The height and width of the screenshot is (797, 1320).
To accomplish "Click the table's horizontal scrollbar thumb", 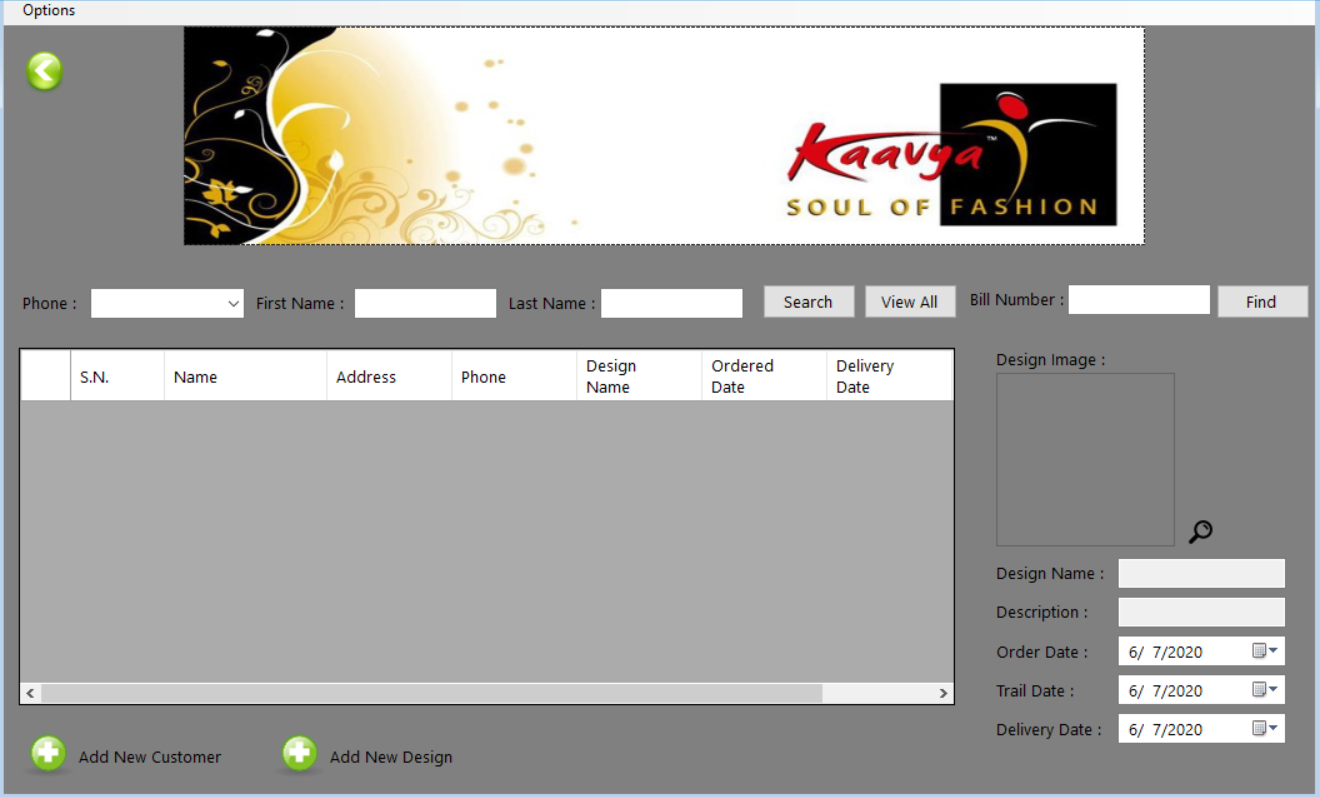I will tap(431, 693).
